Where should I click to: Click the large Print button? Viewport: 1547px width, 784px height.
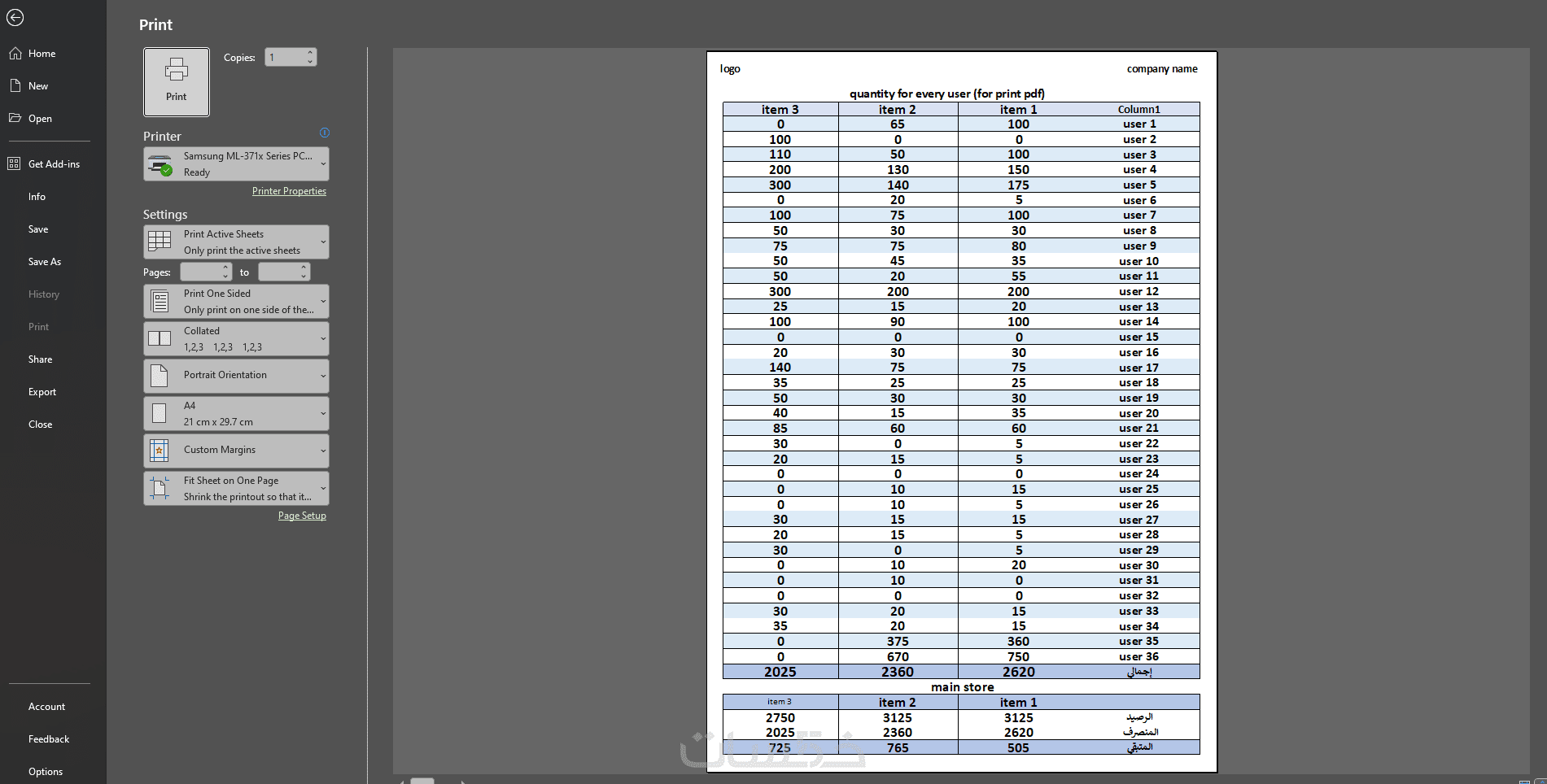tap(177, 82)
